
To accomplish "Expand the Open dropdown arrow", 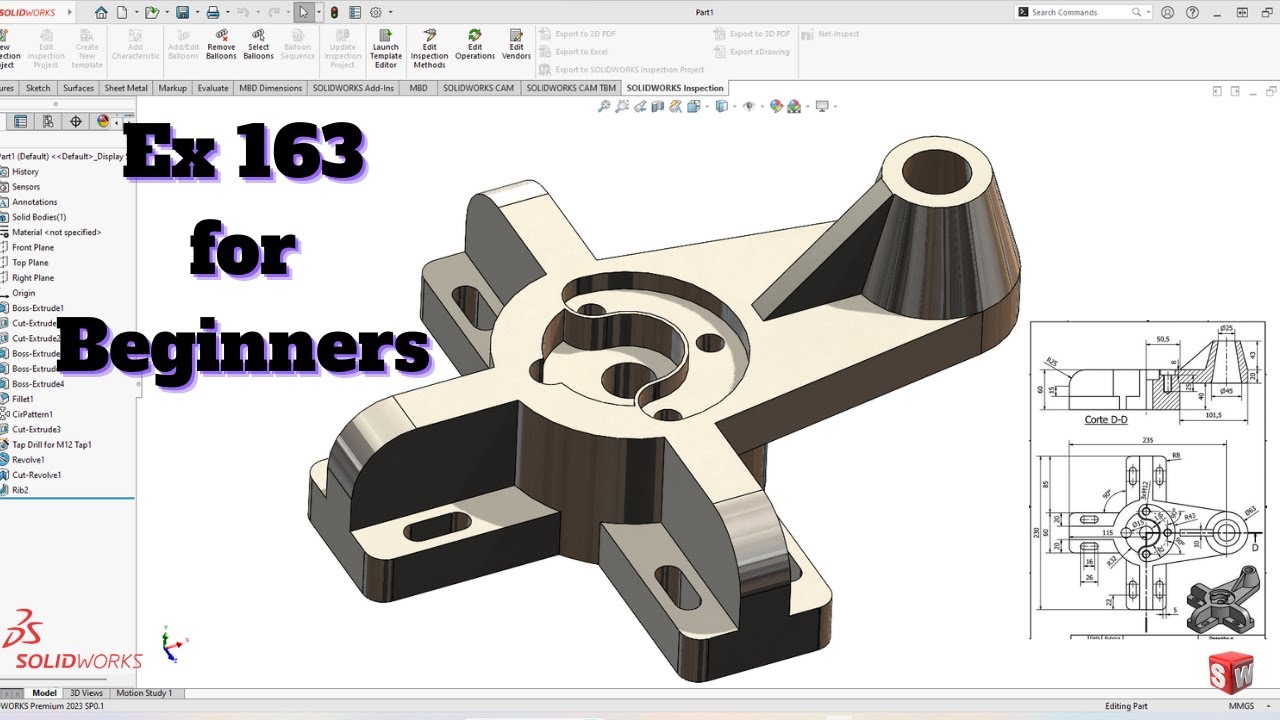I will click(x=166, y=12).
